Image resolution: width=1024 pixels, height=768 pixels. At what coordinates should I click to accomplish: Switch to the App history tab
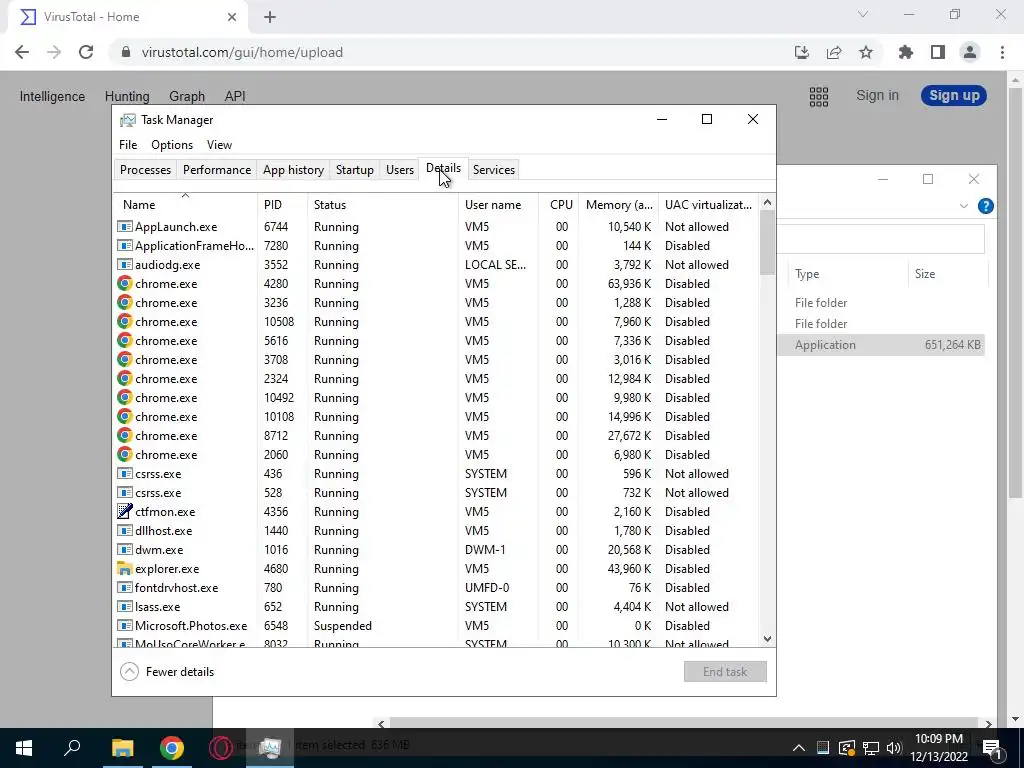point(293,170)
